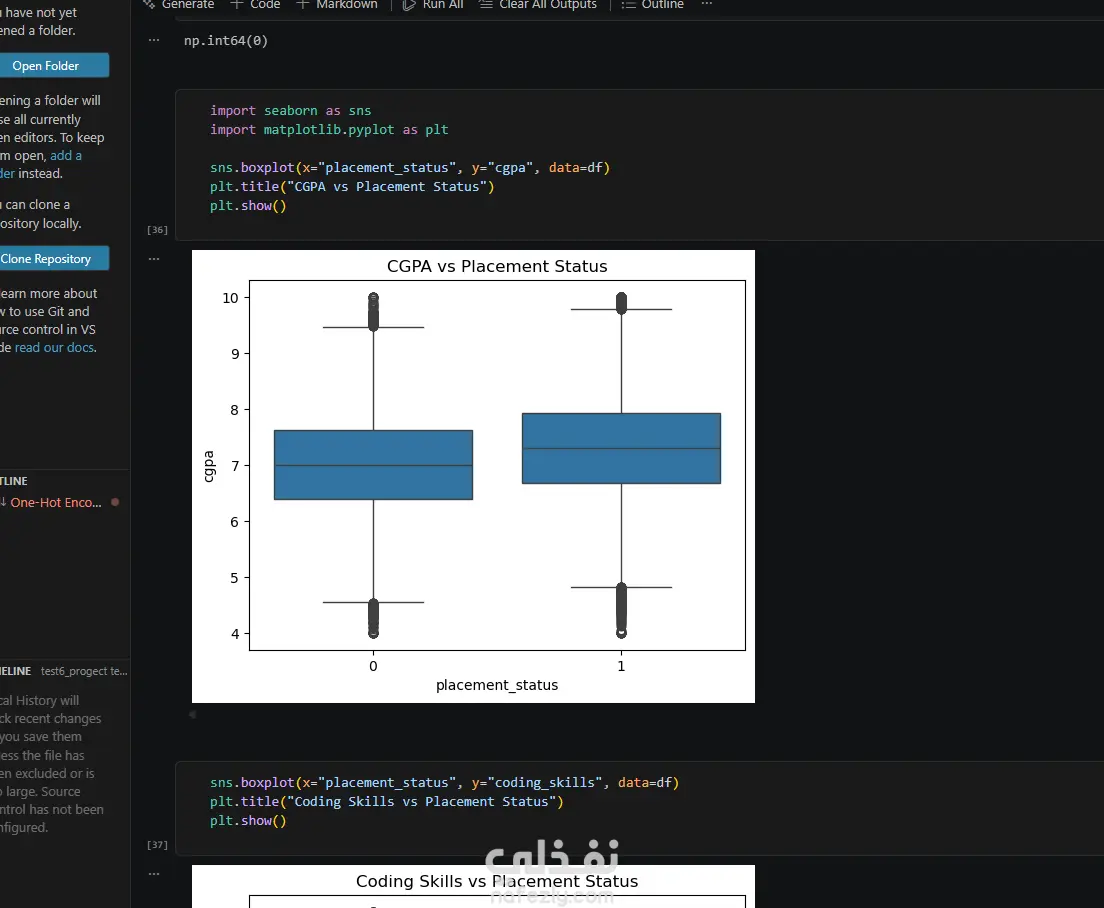The image size is (1104, 908).
Task: Expand the Timeline panel header
Action: pyautogui.click(x=15, y=671)
